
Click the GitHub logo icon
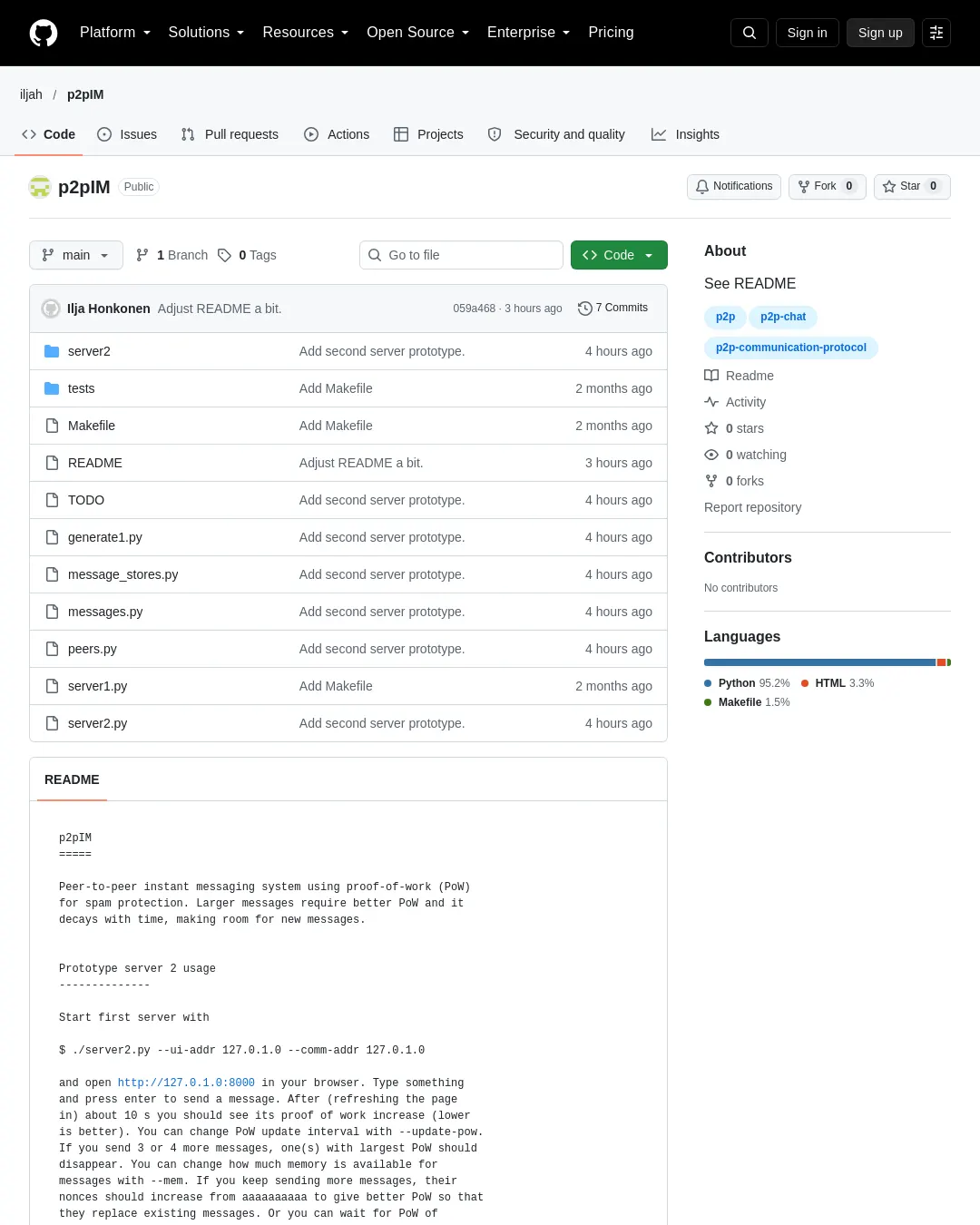click(44, 33)
